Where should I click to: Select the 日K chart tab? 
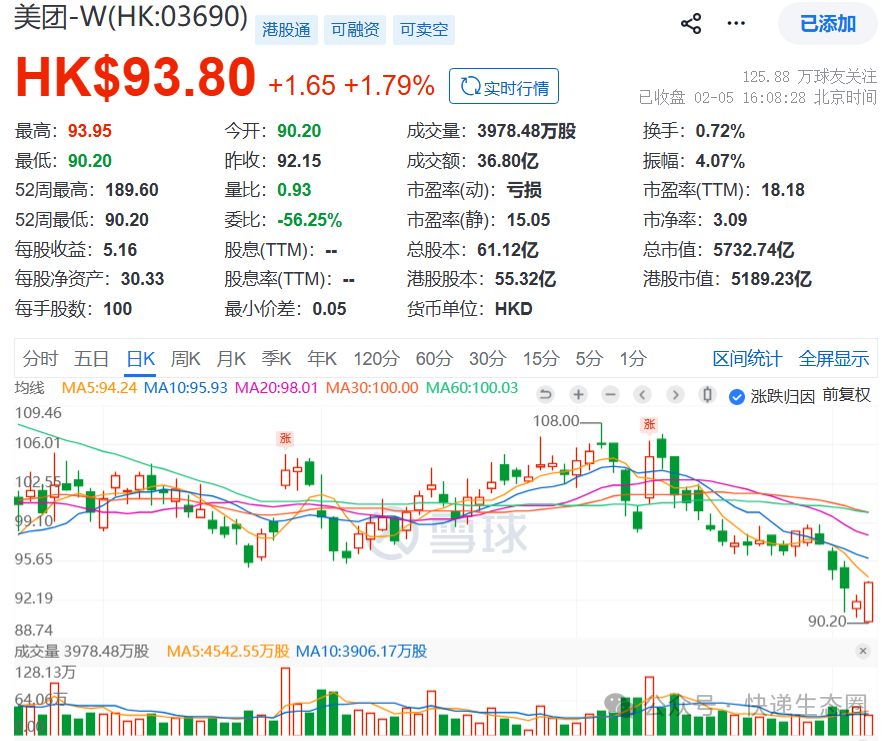pos(141,359)
